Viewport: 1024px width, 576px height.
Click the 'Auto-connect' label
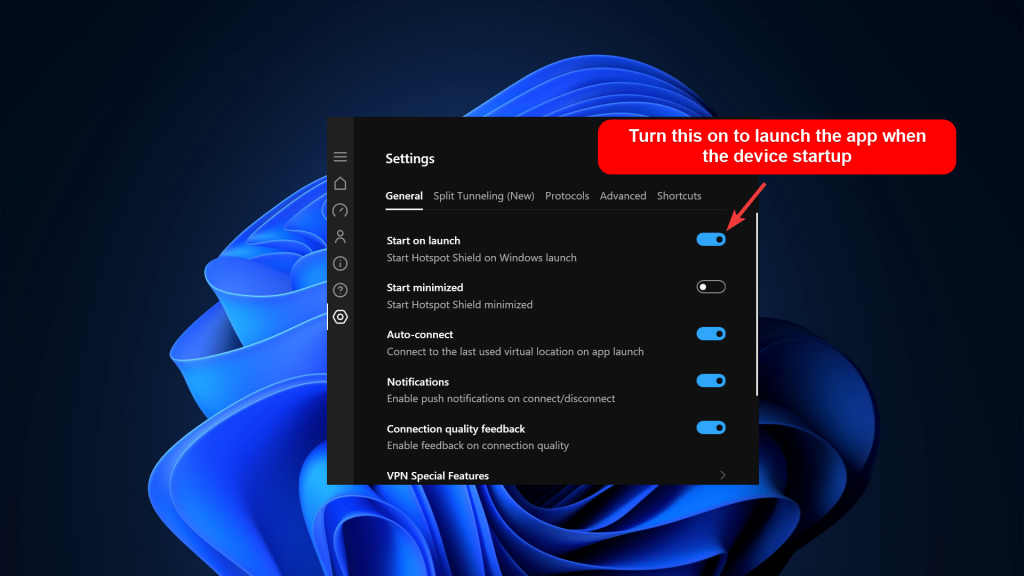(420, 334)
